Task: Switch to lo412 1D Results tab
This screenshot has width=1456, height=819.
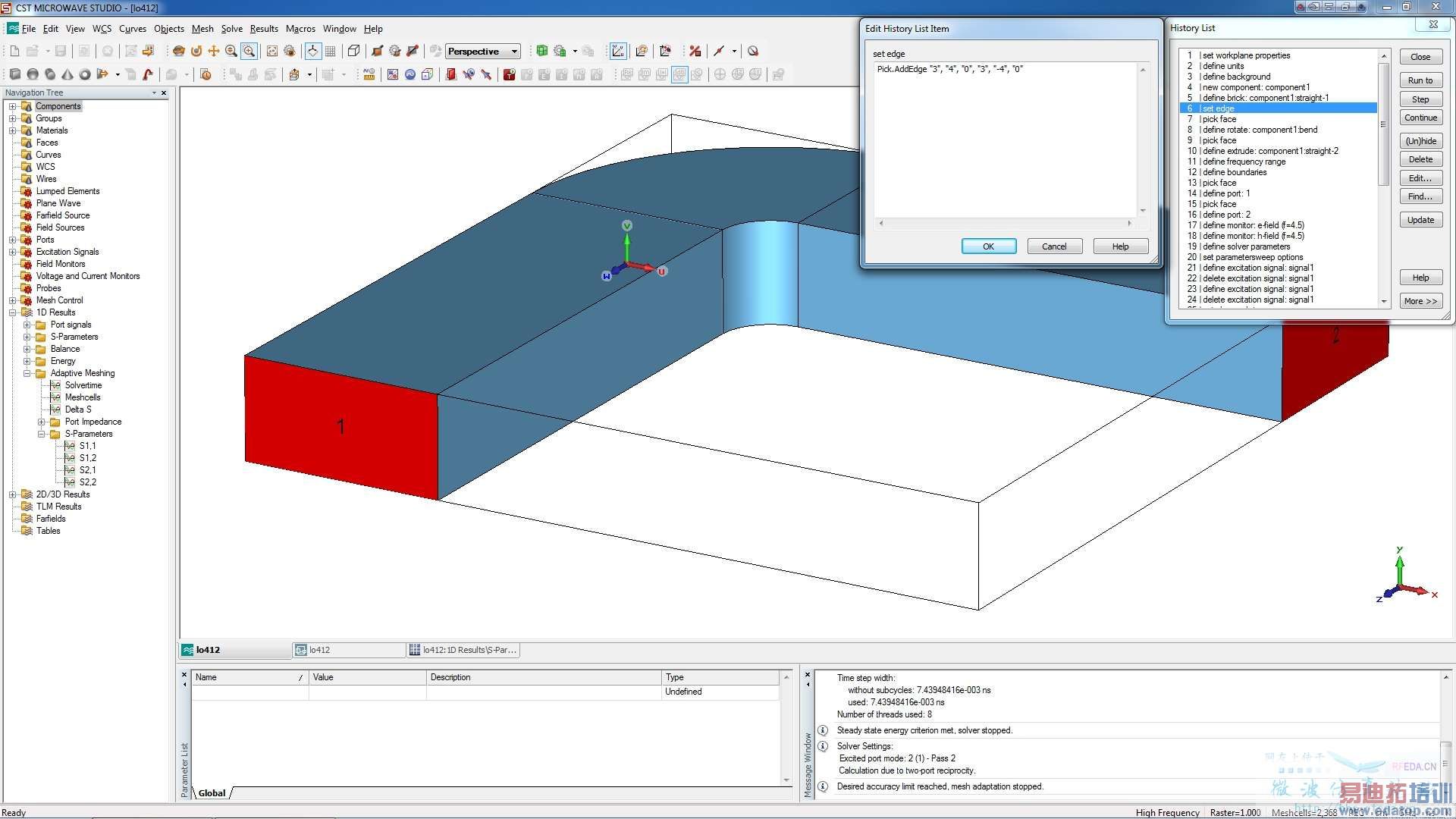Action: click(463, 650)
